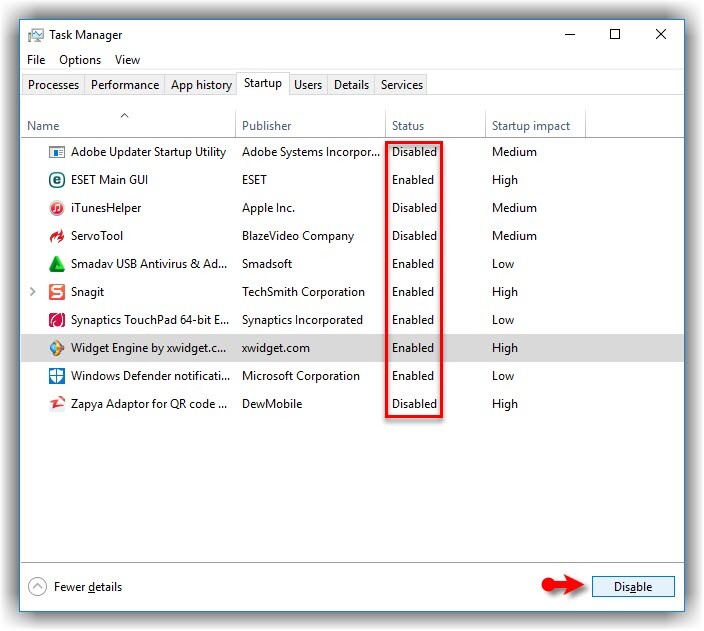This screenshot has height=631, width=704.
Task: Maximize the Task Manager window
Action: click(x=615, y=35)
